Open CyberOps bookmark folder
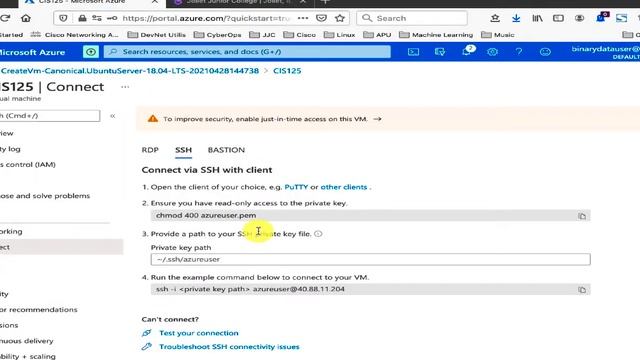Viewport: 640px width, 360px height. pos(218,35)
